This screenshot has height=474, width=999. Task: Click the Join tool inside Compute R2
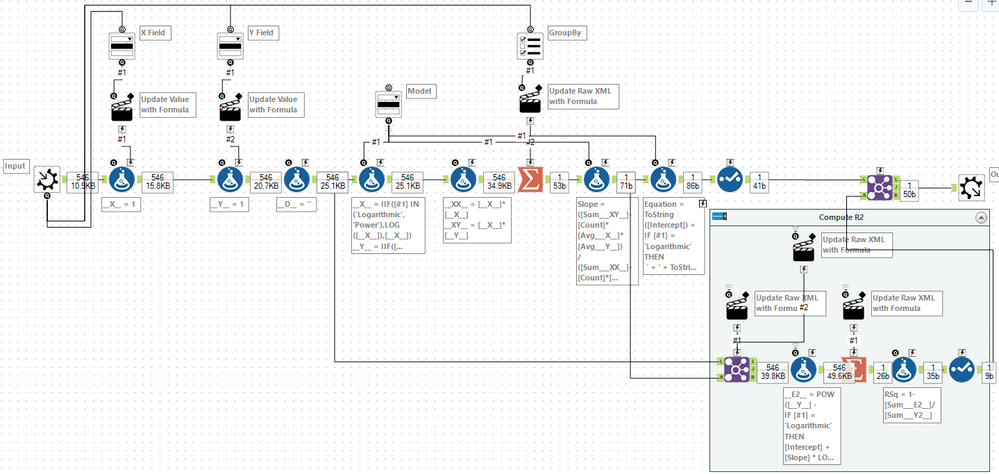[736, 369]
